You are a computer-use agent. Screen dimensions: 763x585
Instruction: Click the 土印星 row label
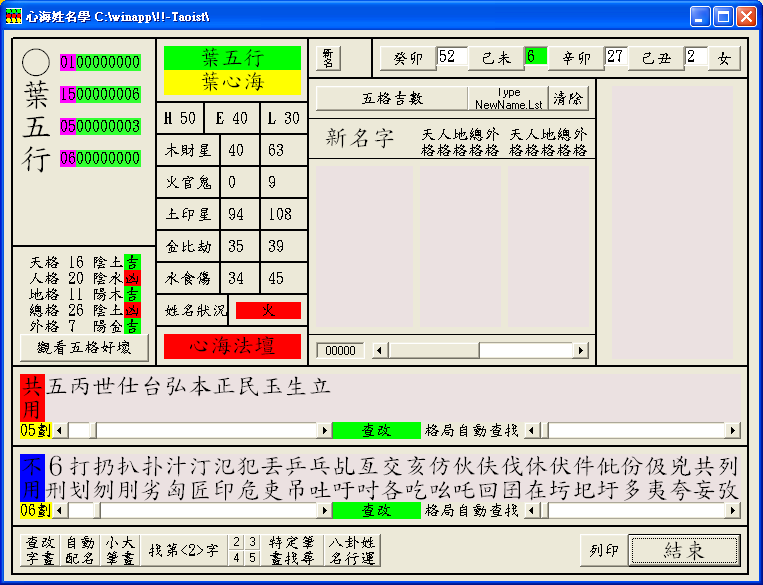click(188, 214)
